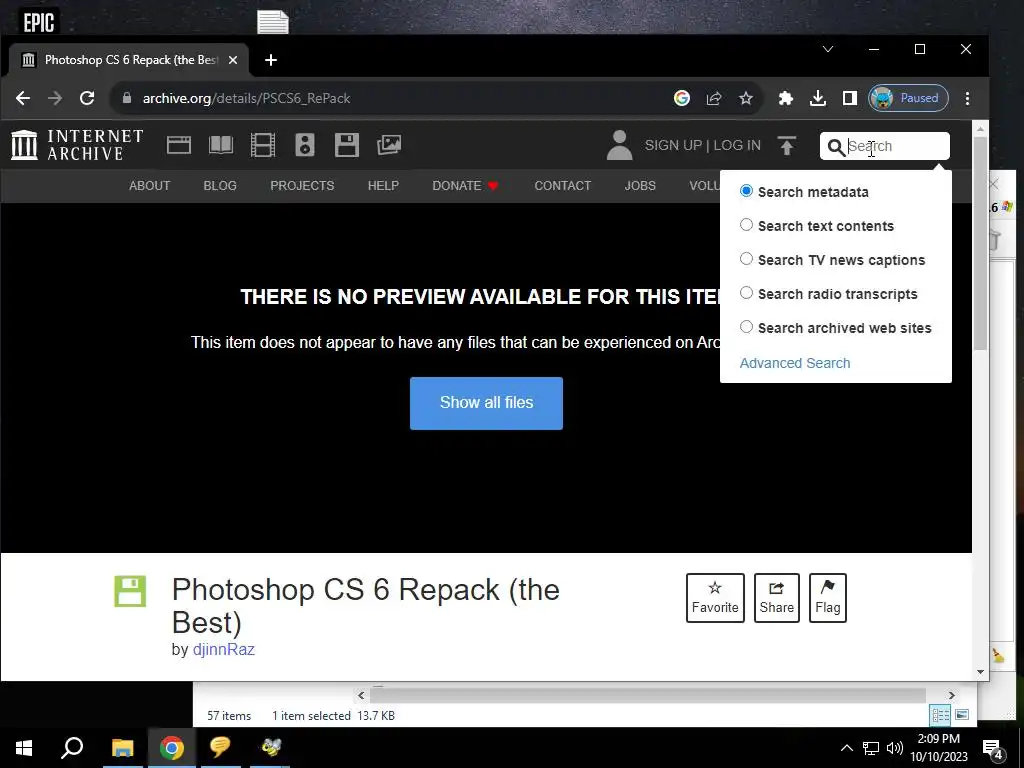1024x768 pixels.
Task: Click the Flag button
Action: (827, 598)
